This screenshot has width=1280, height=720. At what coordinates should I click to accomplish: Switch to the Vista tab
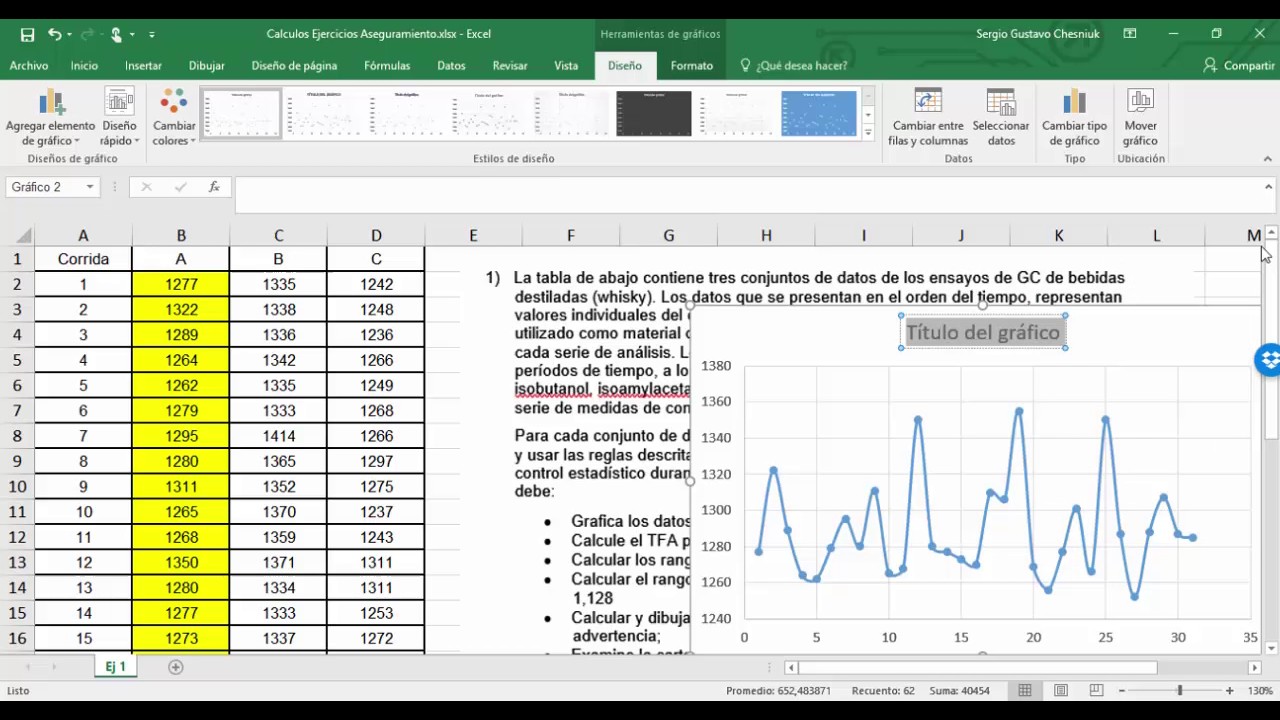click(566, 65)
